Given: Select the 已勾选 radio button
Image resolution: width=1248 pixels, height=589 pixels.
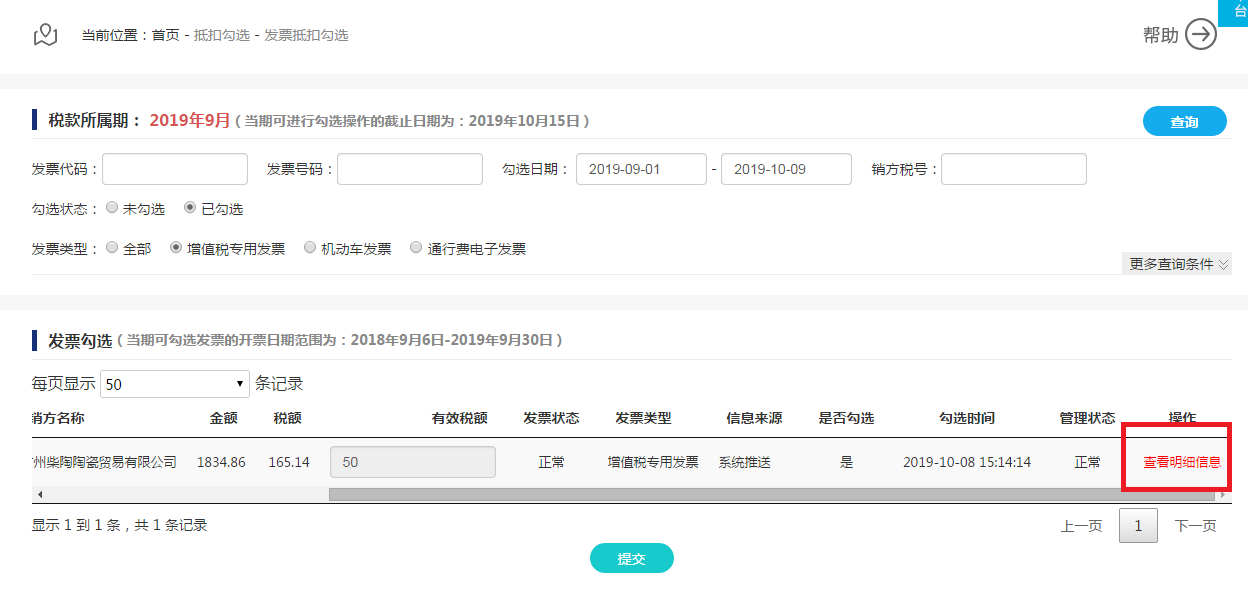Looking at the screenshot, I should tap(190, 208).
